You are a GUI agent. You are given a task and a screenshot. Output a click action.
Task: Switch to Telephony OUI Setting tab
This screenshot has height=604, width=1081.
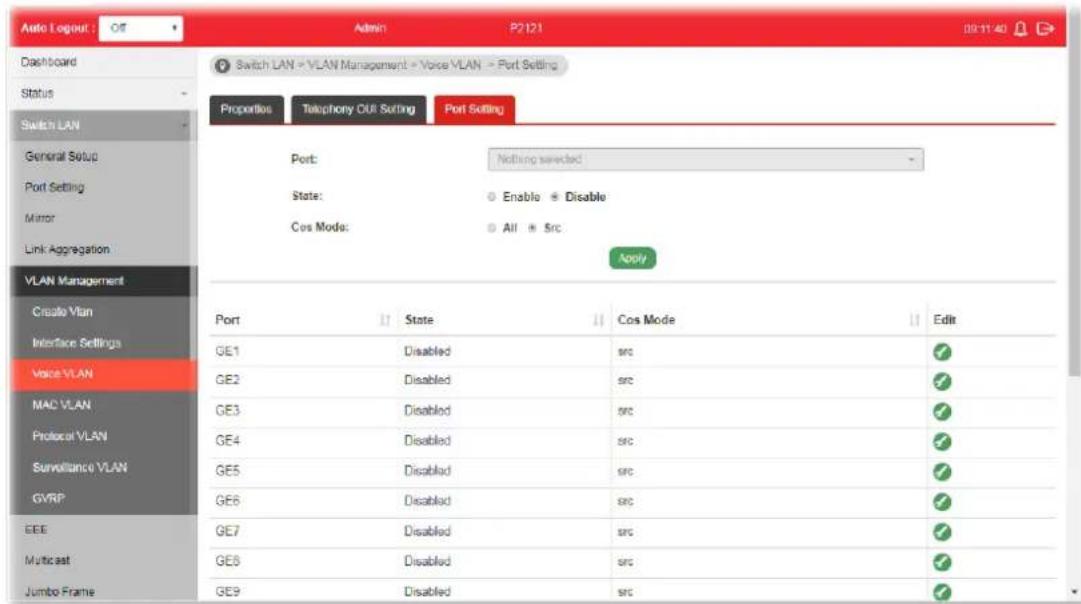click(x=358, y=110)
